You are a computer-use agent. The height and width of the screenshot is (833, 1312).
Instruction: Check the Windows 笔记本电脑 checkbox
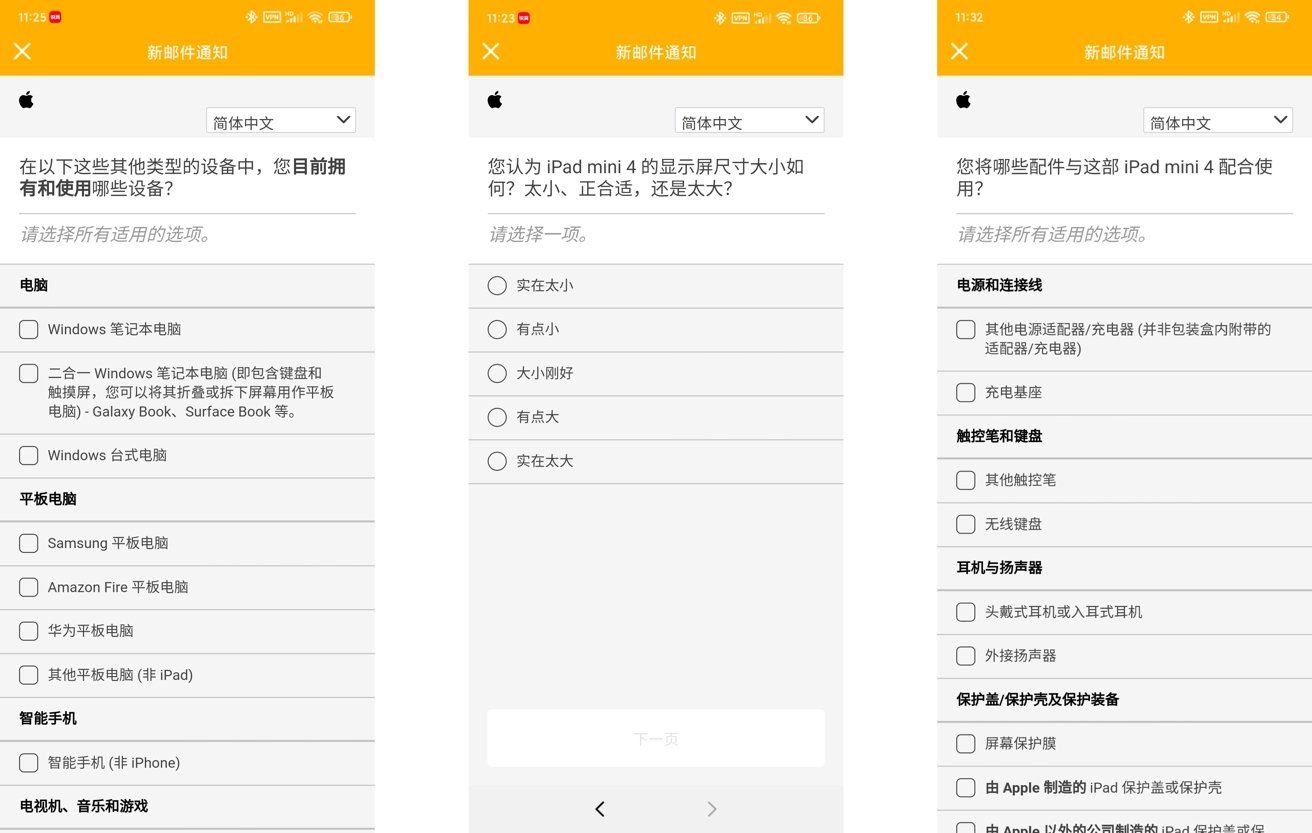(29, 329)
